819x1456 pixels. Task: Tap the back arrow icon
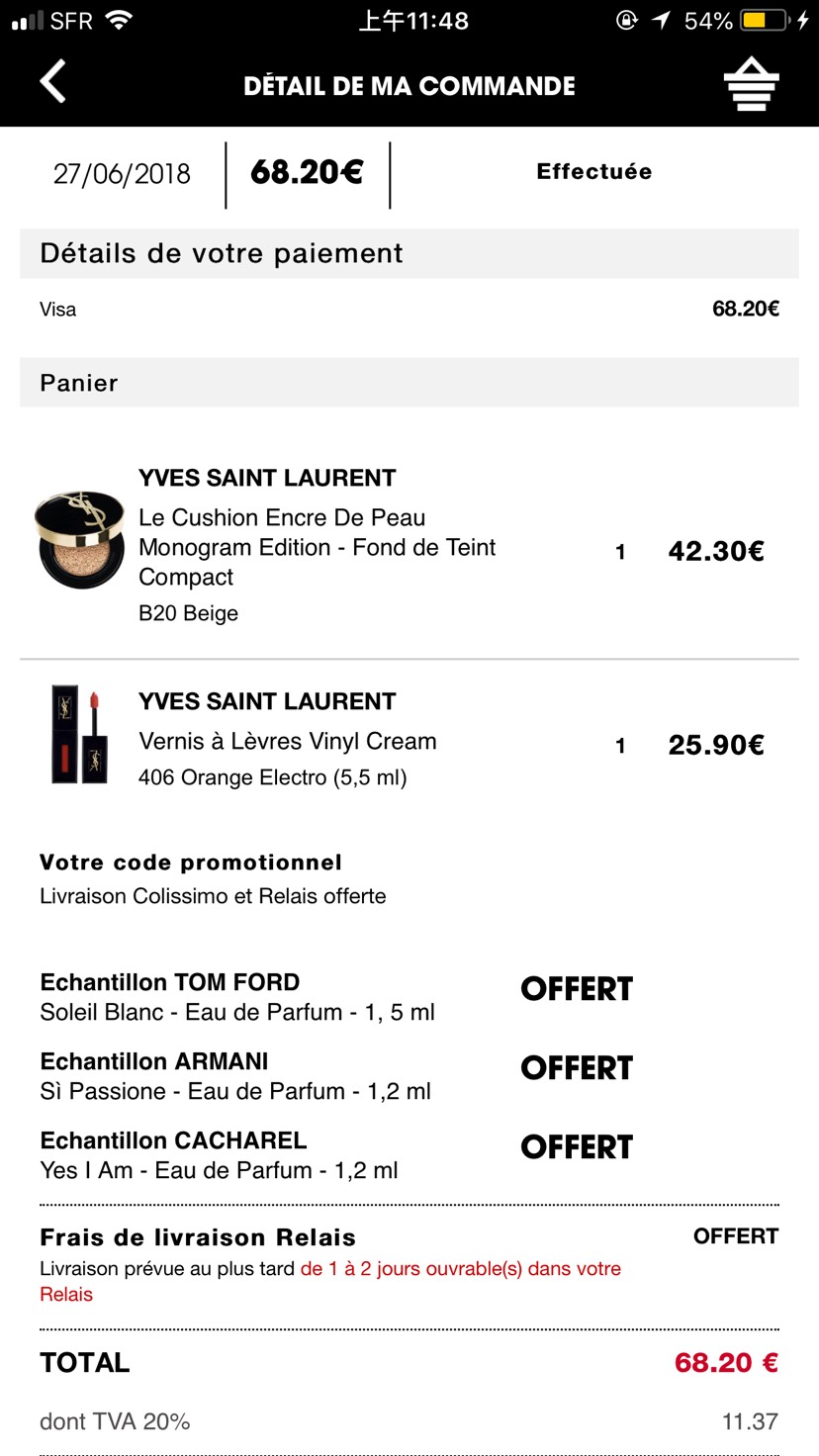click(52, 81)
